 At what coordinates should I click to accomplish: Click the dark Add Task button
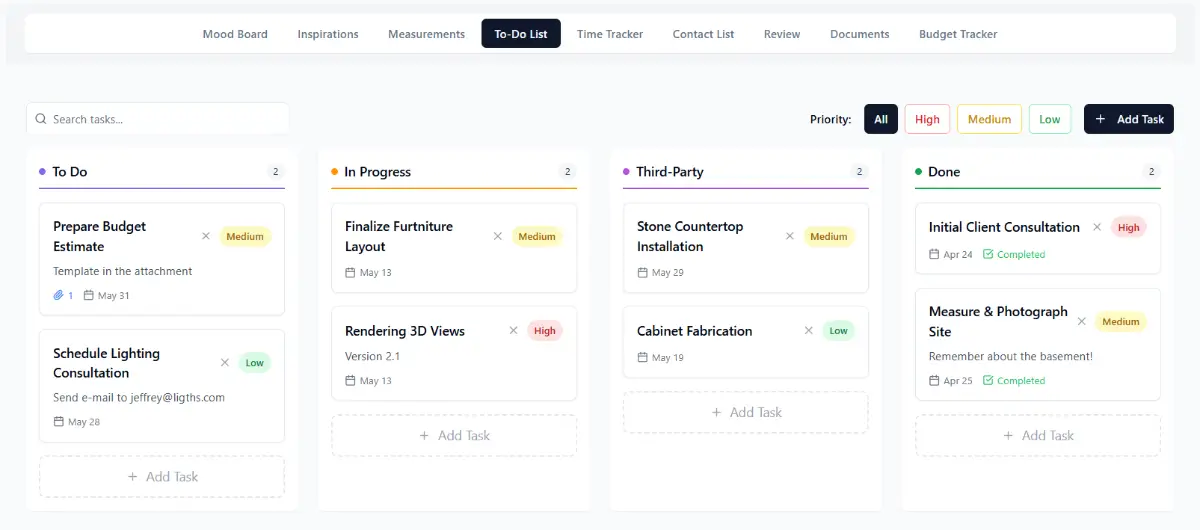[x=1128, y=119]
